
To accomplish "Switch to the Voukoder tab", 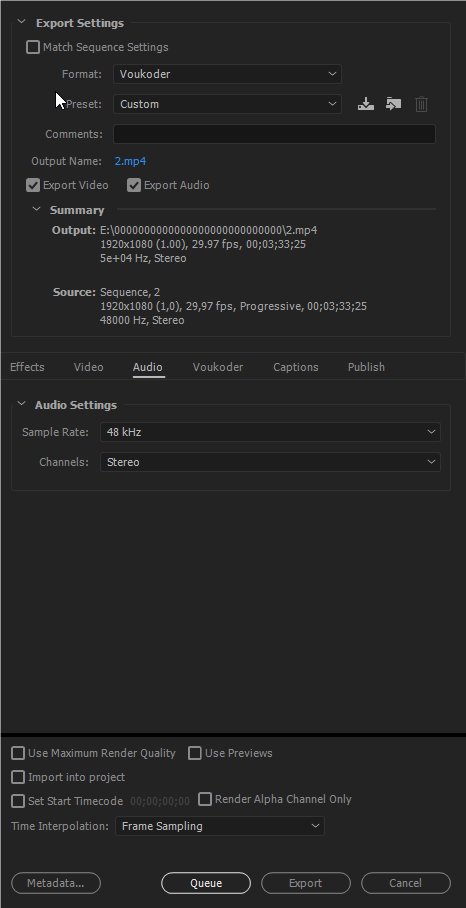I will point(218,367).
